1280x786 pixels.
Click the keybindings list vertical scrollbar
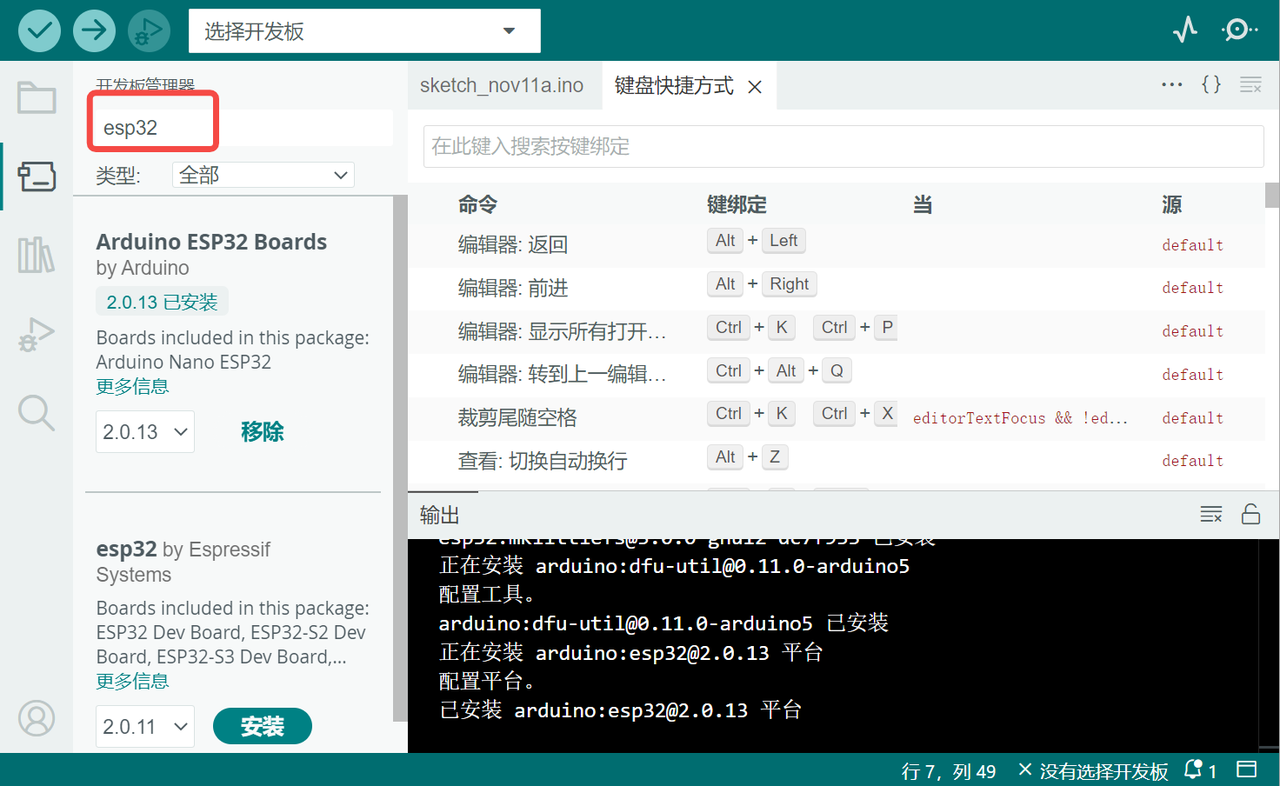[1272, 194]
